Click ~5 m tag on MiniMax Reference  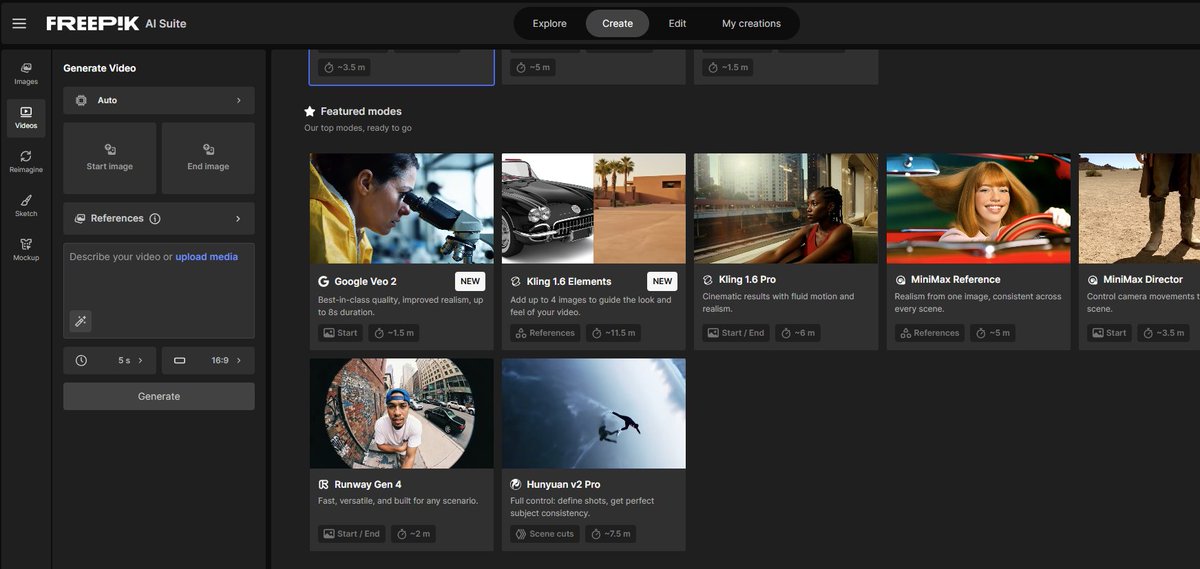pos(993,333)
